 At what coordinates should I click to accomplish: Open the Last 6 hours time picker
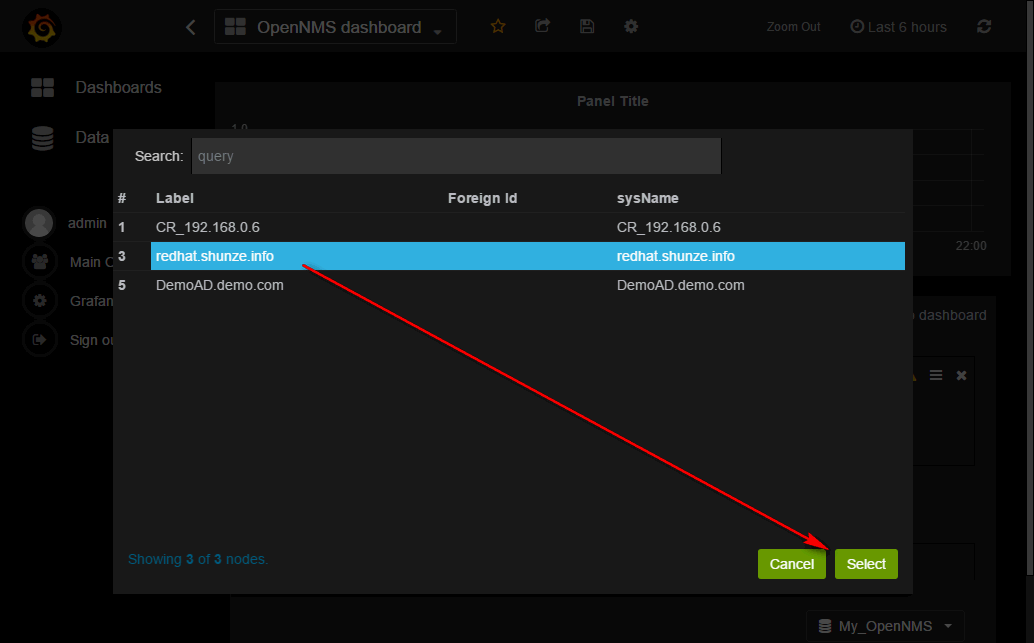click(898, 27)
